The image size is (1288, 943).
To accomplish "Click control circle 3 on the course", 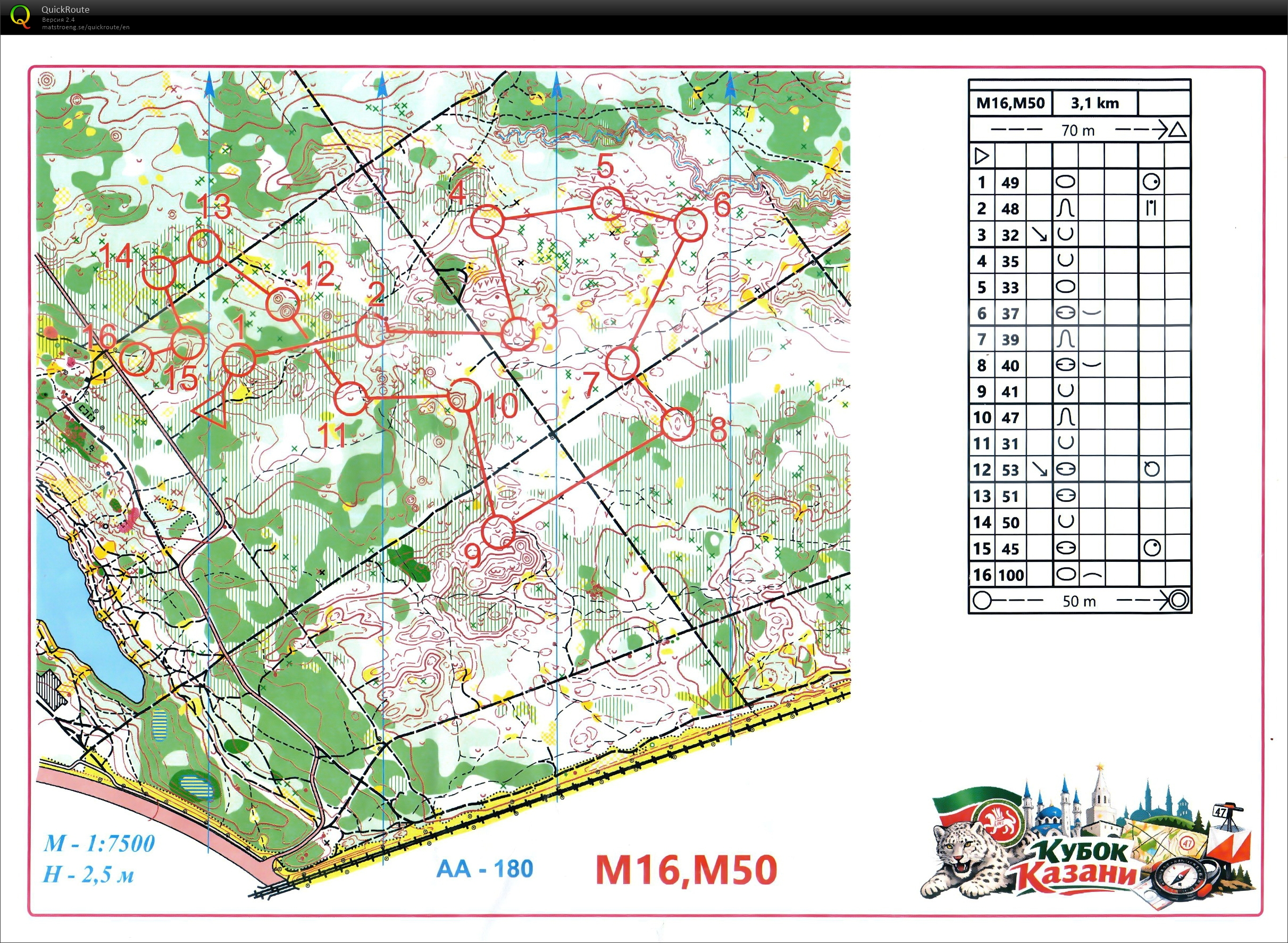I will [517, 334].
